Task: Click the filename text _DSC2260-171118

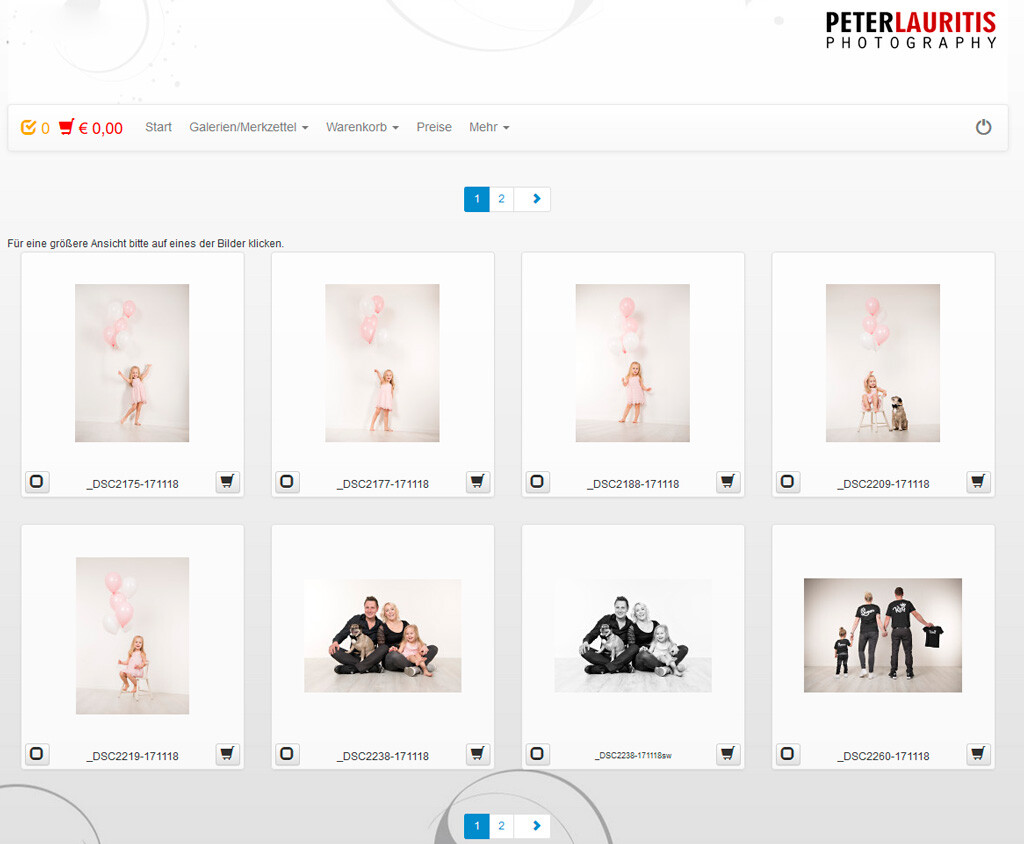Action: (883, 756)
